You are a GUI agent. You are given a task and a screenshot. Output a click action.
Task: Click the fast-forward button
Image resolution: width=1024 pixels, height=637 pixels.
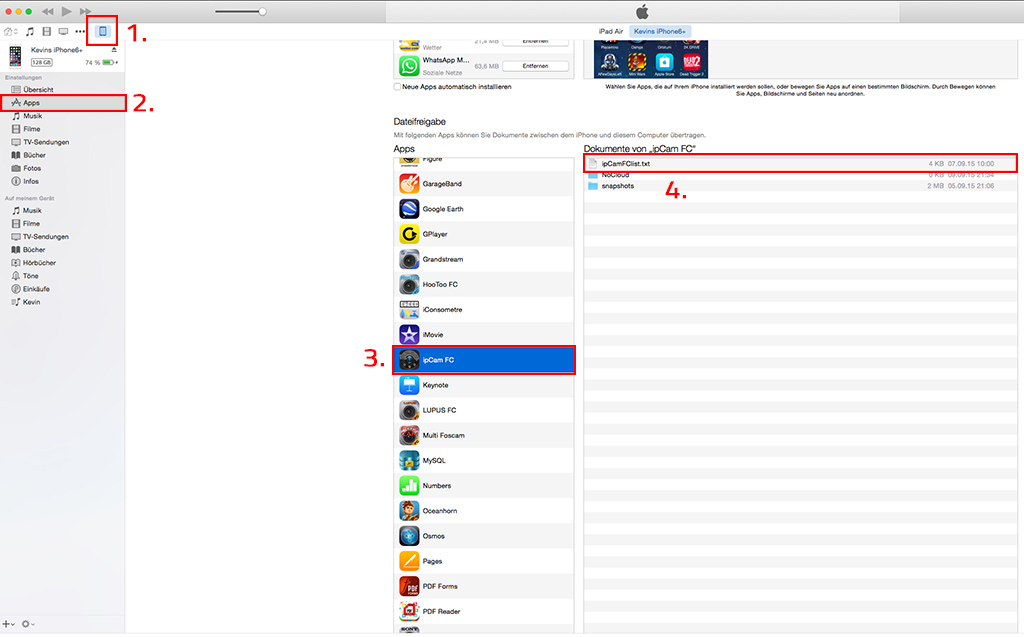click(86, 11)
